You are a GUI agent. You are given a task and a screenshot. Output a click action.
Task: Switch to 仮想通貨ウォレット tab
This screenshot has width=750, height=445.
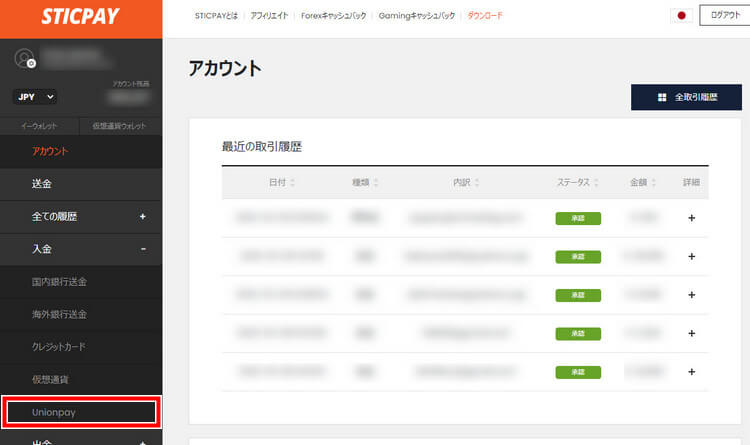click(120, 126)
